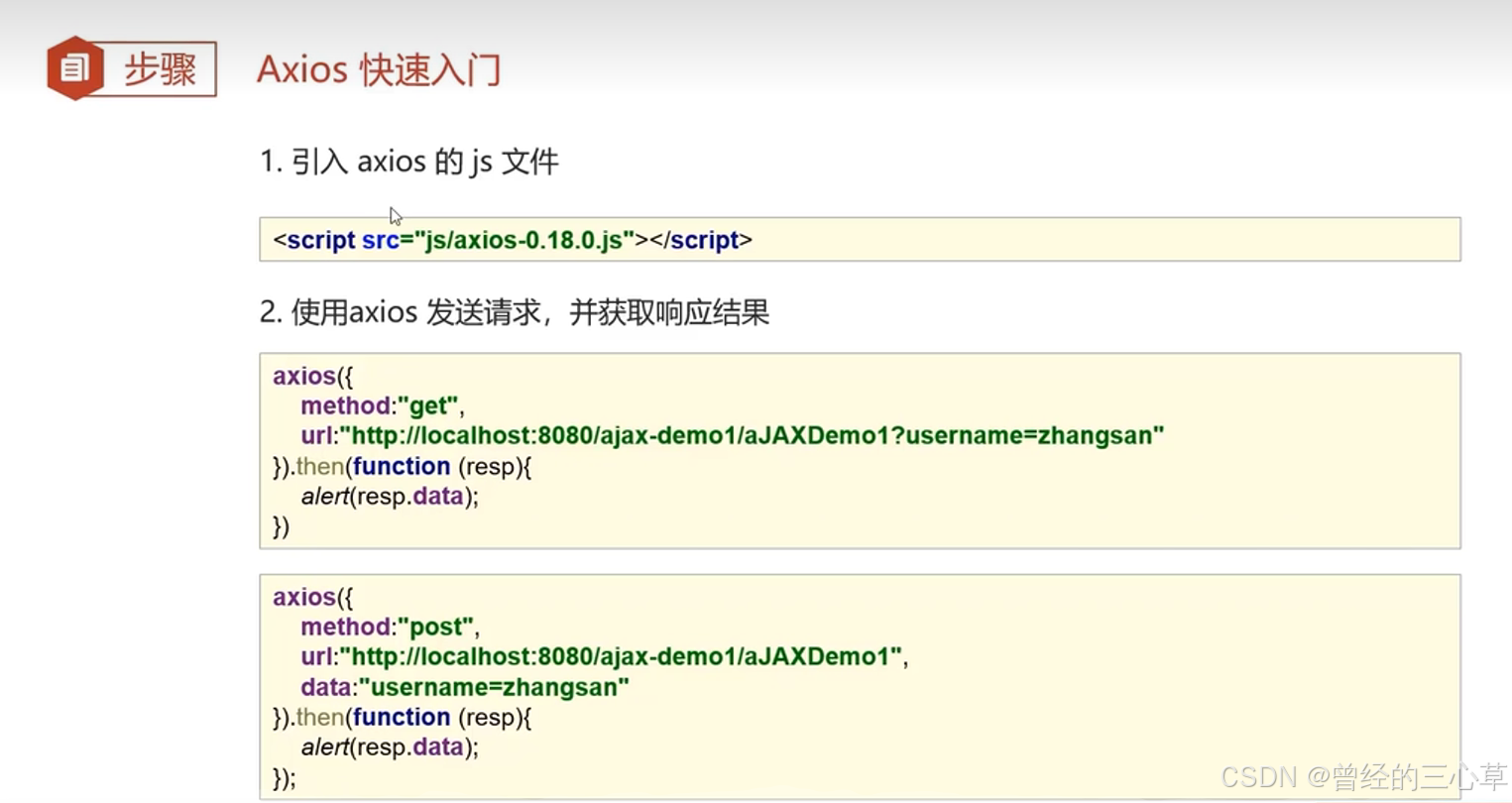Image resolution: width=1512 pixels, height=803 pixels.
Task: Click the axios({ line in post block
Action: click(312, 597)
